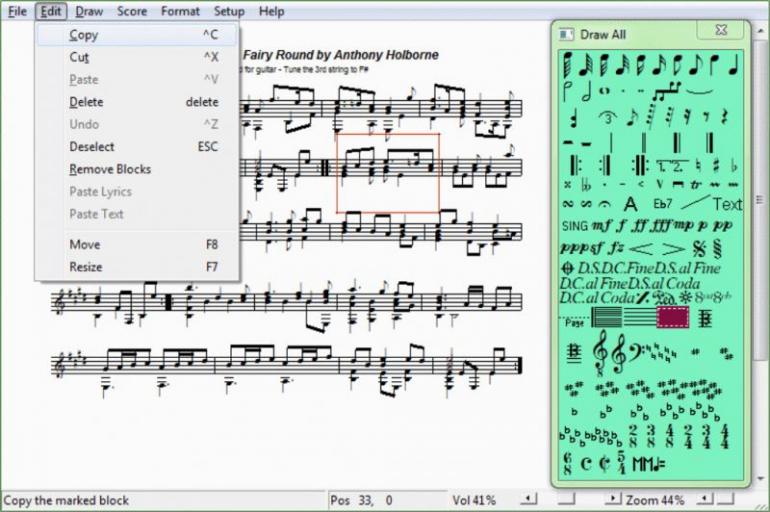This screenshot has height=512, width=770.
Task: Pick the MM tempo marking symbol
Action: (649, 463)
